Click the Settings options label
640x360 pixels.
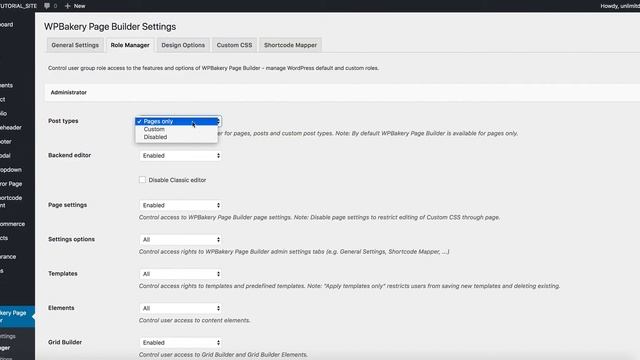(x=71, y=239)
